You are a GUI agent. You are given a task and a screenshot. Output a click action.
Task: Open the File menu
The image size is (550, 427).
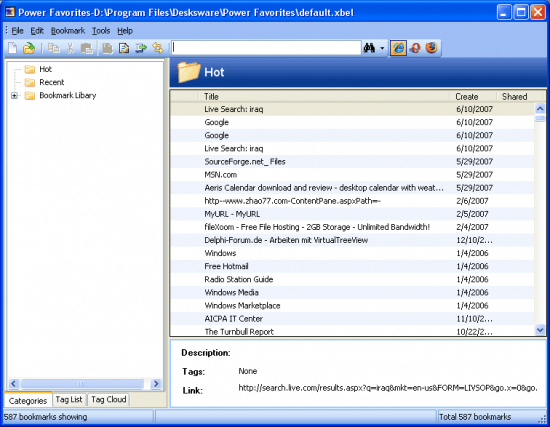17,31
